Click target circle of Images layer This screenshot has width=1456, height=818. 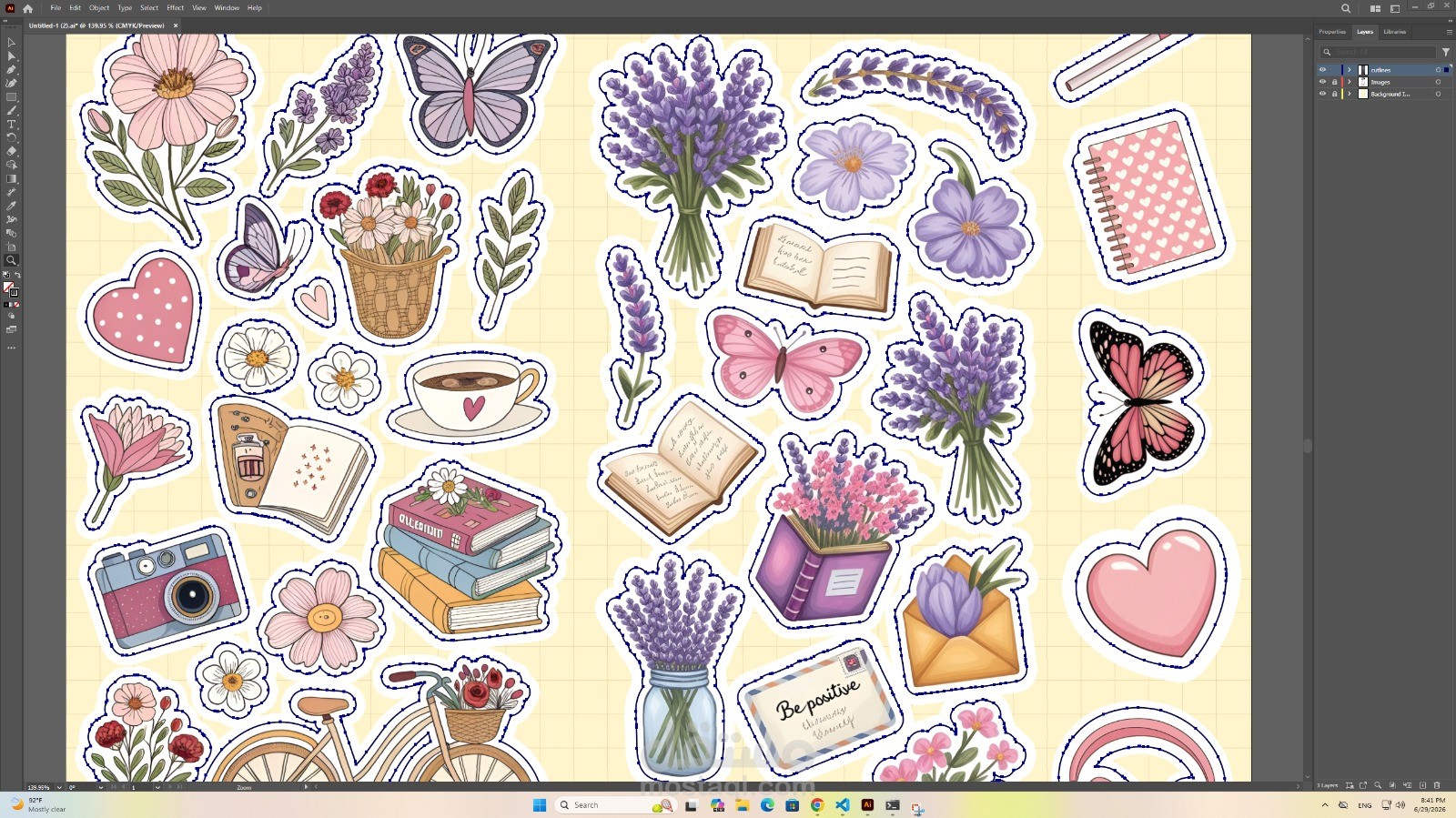[x=1438, y=82]
